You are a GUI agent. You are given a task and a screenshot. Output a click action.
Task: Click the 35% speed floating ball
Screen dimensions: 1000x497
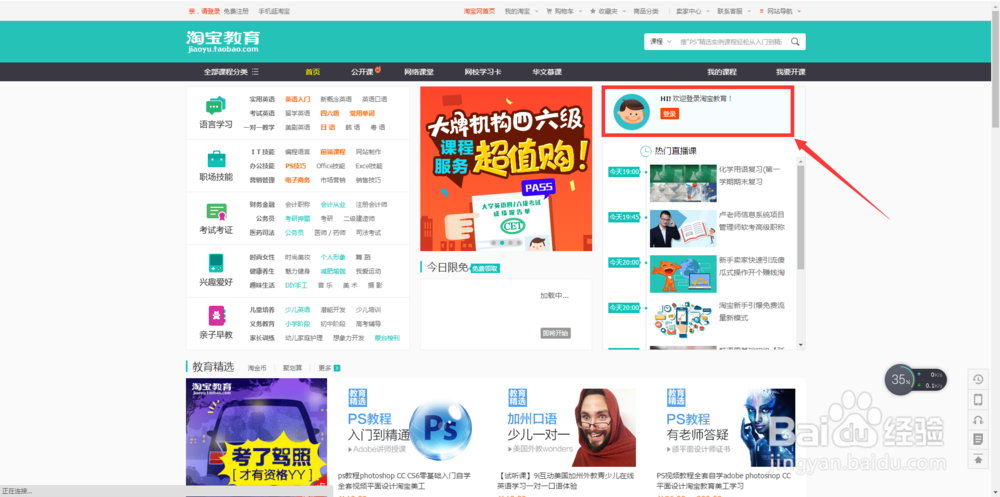(900, 380)
